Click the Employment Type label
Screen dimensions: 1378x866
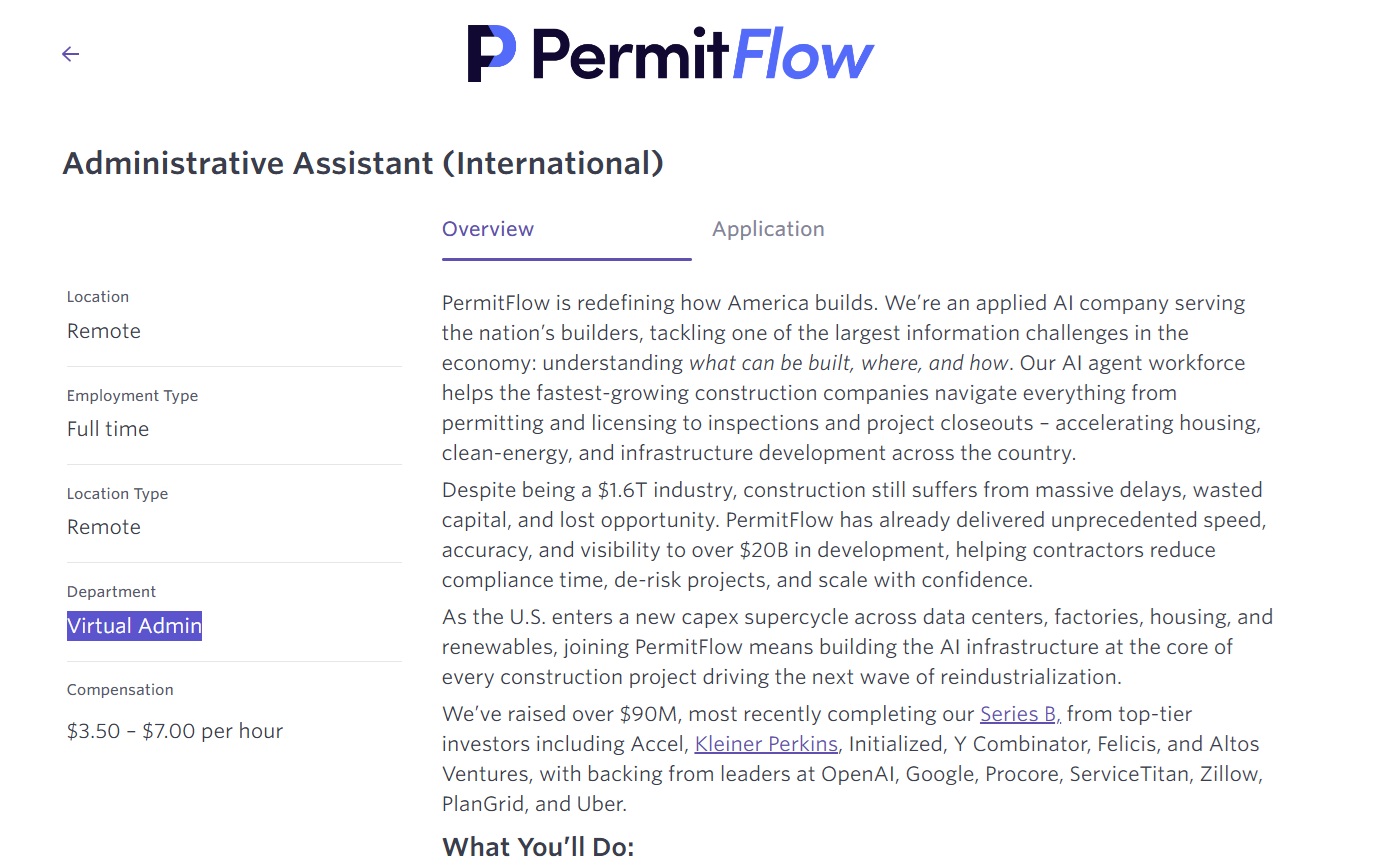click(132, 396)
